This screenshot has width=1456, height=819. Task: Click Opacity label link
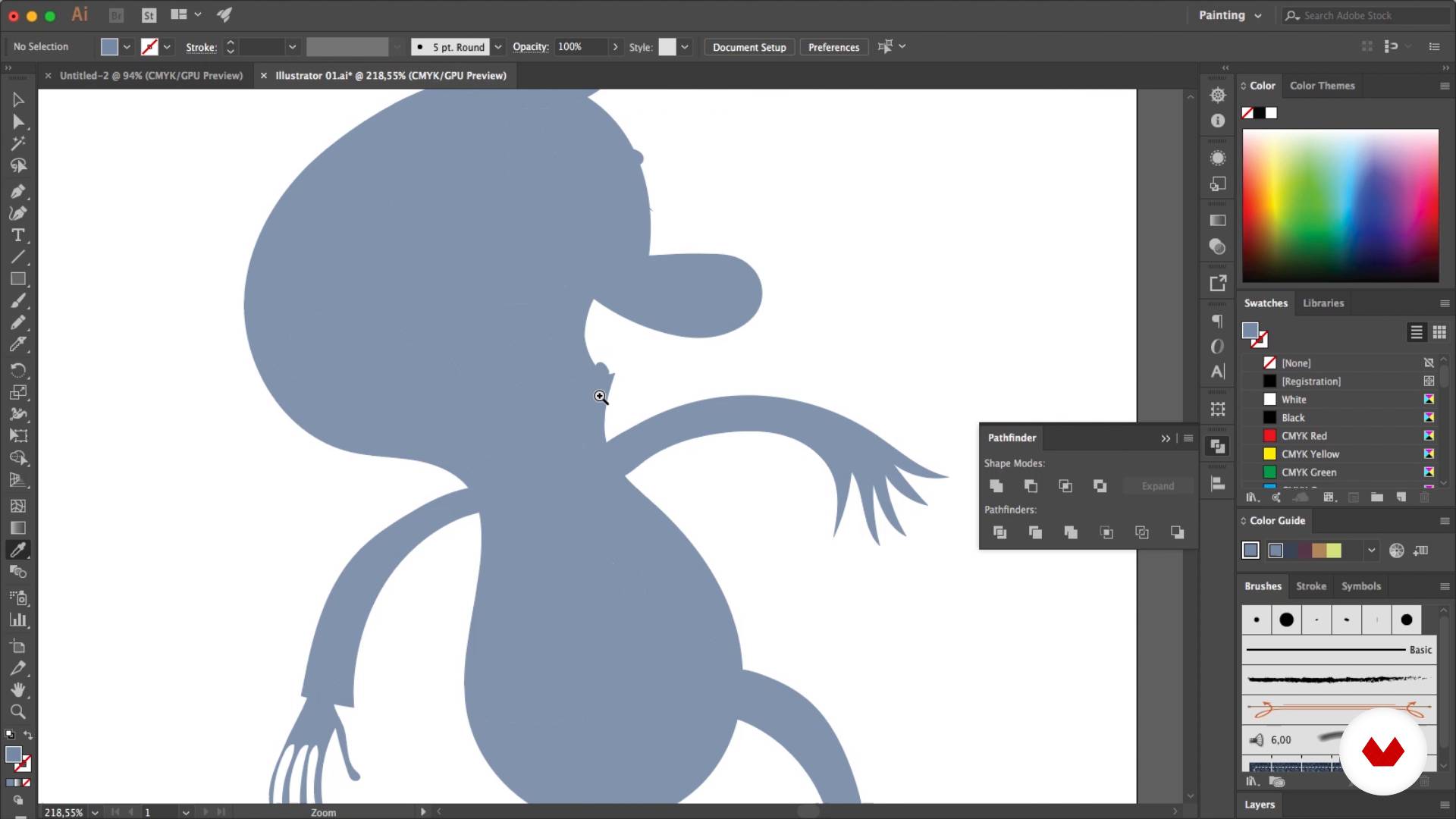point(530,47)
